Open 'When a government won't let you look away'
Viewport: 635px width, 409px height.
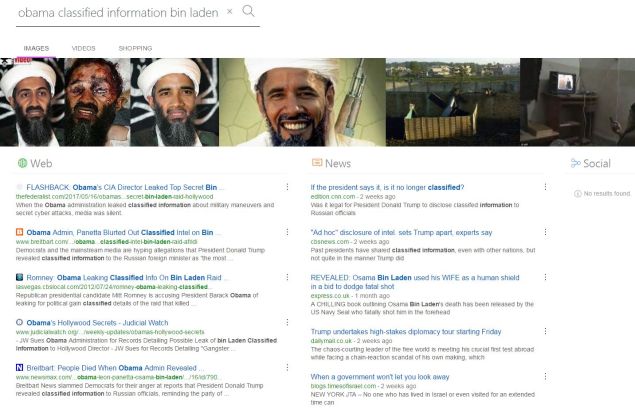tap(380, 377)
